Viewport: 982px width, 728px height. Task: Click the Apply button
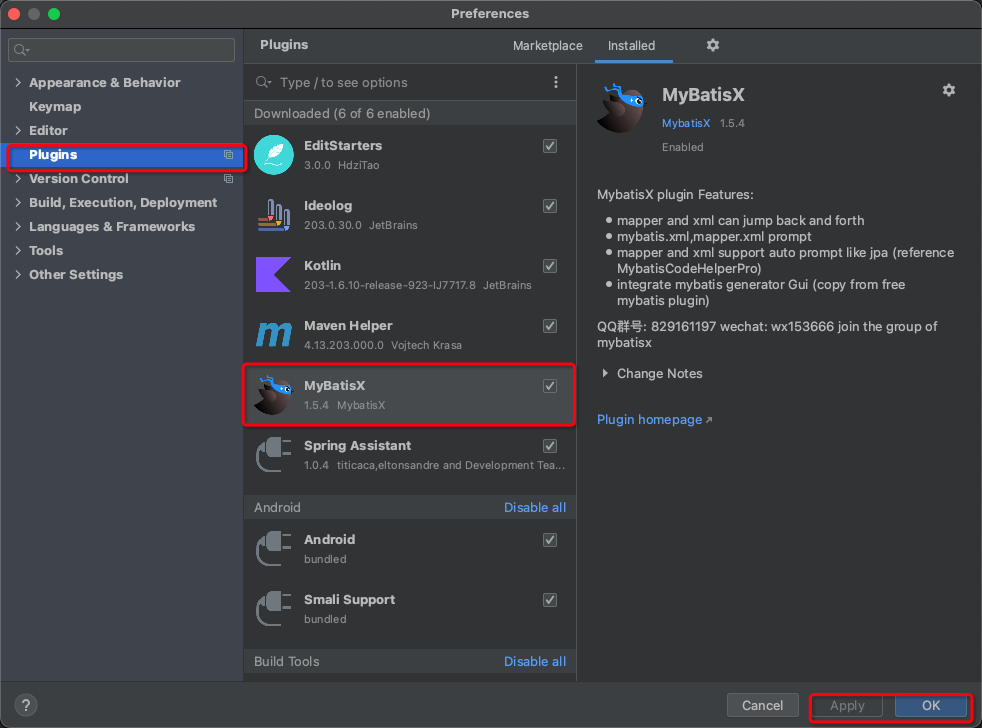(x=847, y=705)
